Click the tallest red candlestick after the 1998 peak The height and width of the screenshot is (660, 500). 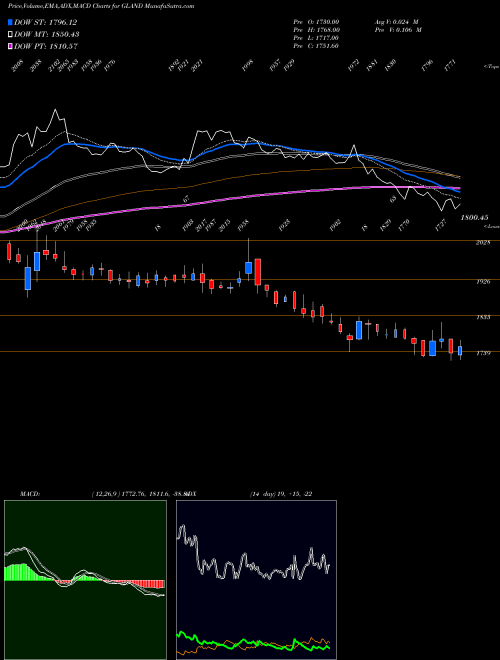coord(258,272)
